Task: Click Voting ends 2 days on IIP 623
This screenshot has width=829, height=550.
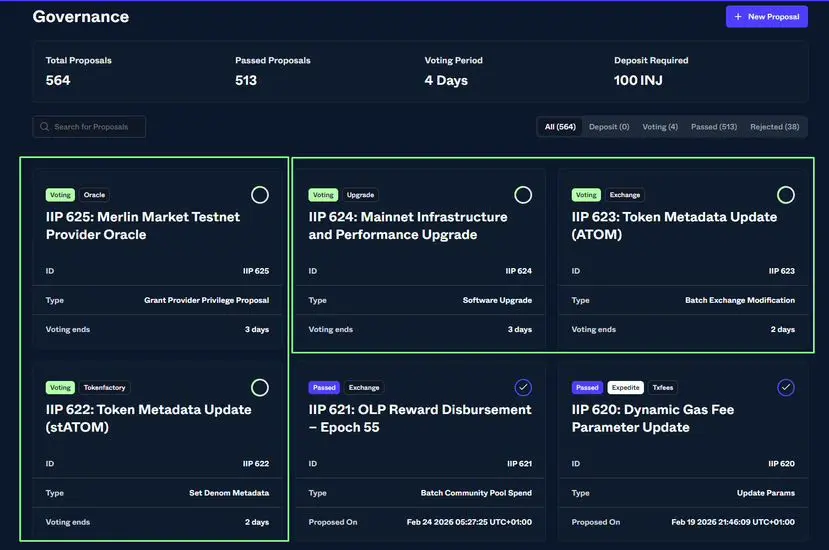Action: pos(782,329)
